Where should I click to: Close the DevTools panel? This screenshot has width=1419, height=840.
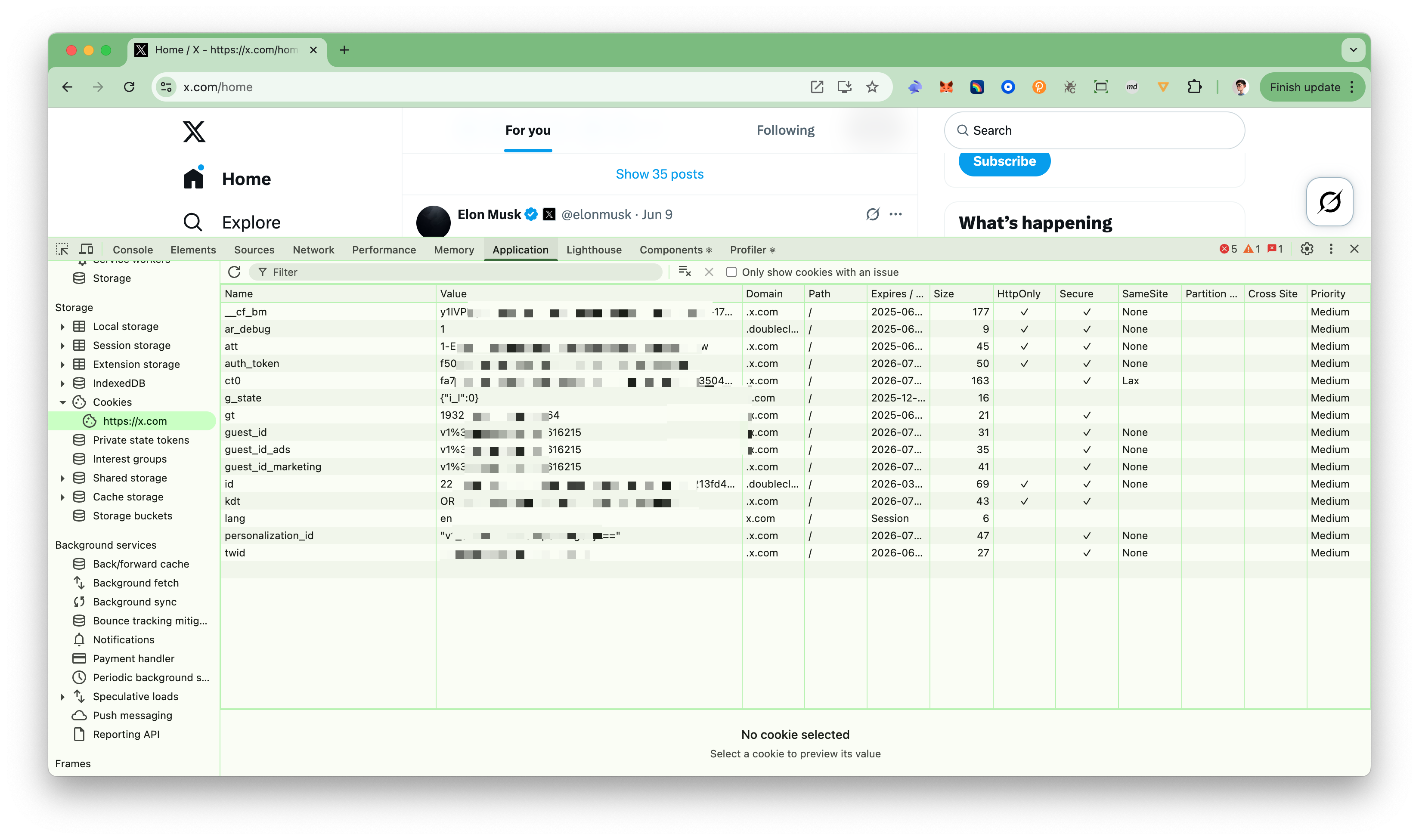coord(1354,249)
